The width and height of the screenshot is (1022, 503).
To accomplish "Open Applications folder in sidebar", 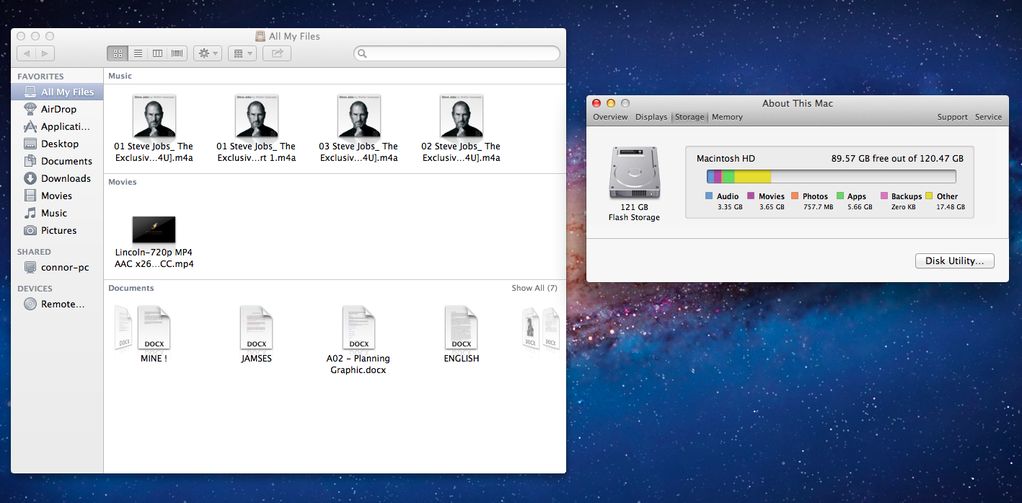I will click(x=57, y=126).
